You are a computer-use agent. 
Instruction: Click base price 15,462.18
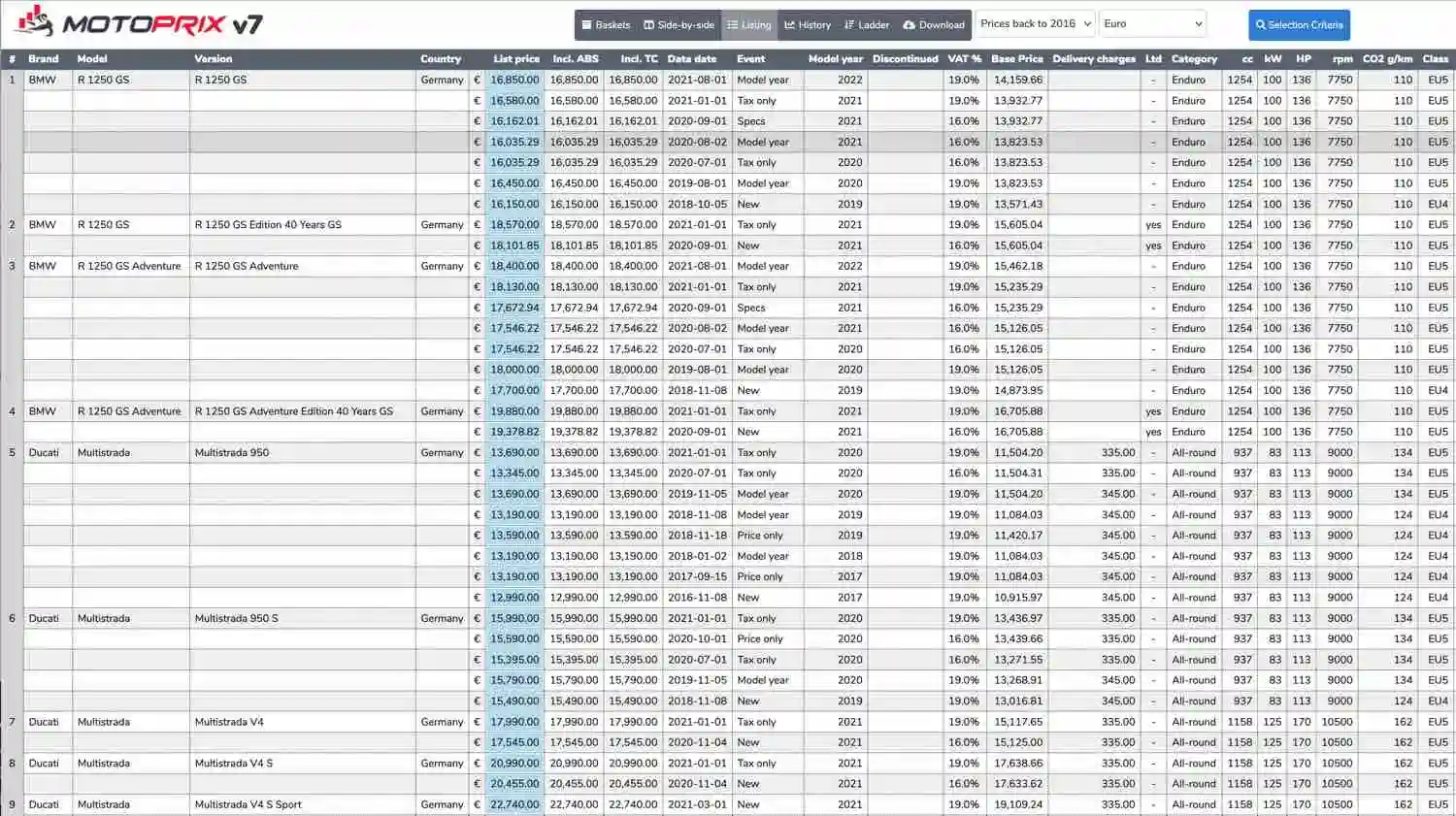coord(1018,266)
